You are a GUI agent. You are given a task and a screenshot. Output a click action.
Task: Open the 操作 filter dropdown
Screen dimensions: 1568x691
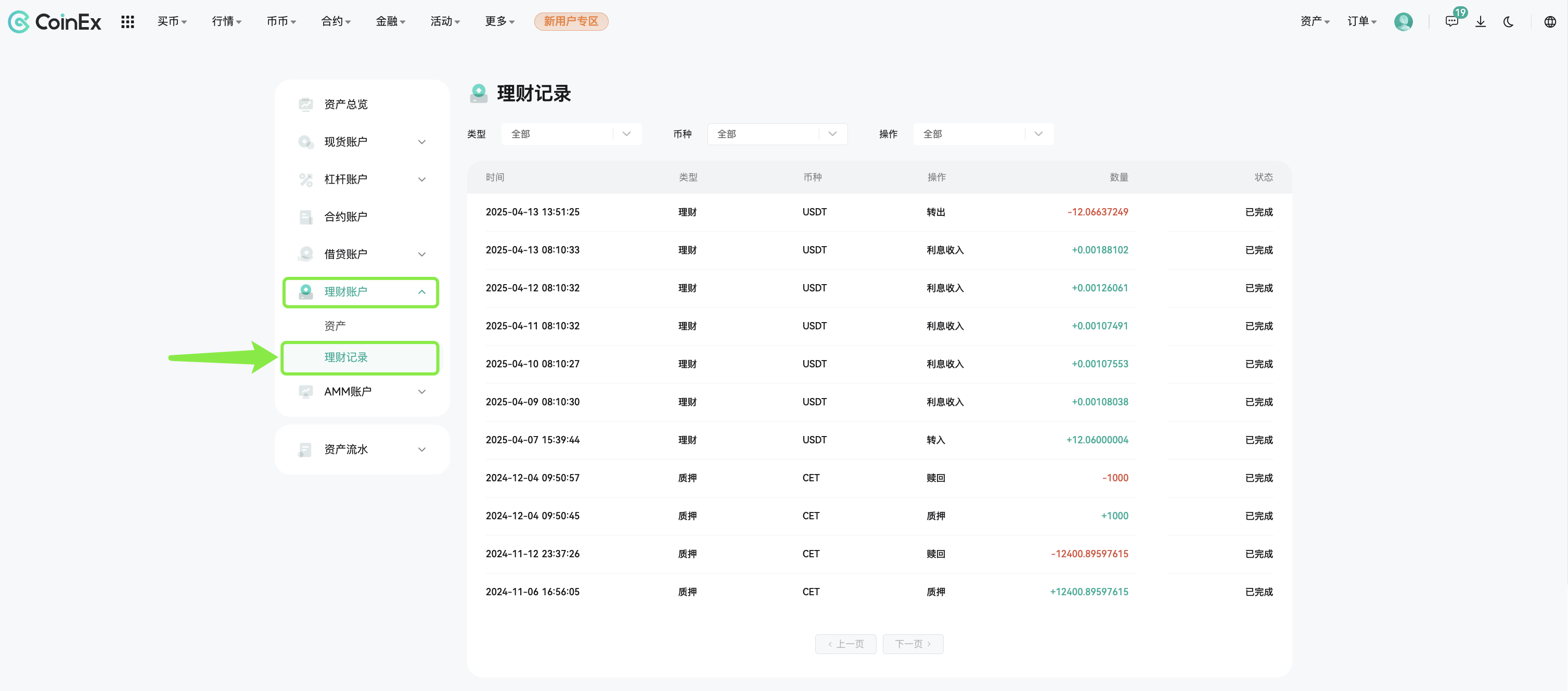click(983, 134)
